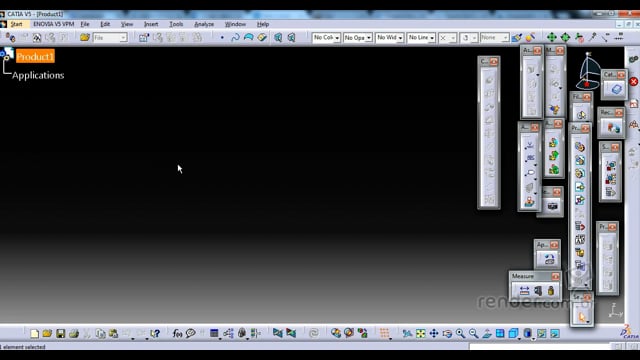Click the Select arrow tool in Select toolbar
Screen dimensions: 640x360
point(582,317)
